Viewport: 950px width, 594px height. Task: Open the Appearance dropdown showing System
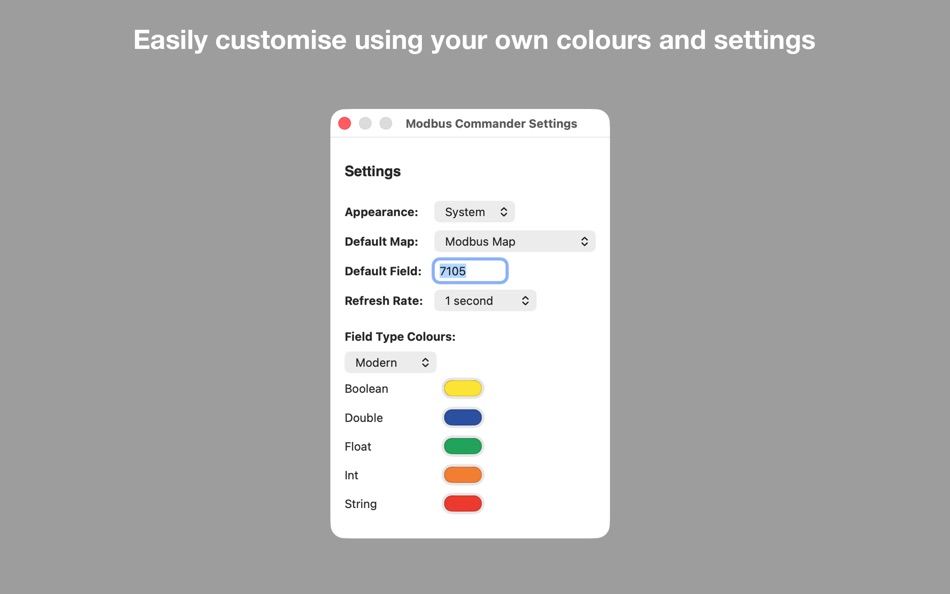pos(474,211)
